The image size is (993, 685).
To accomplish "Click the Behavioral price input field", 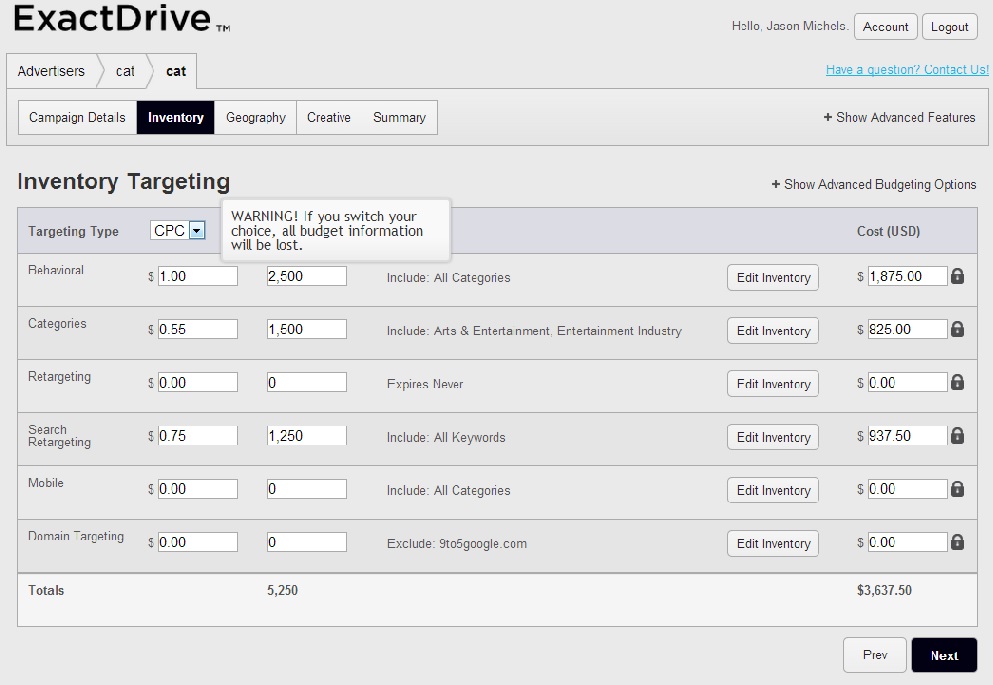I will 197,276.
